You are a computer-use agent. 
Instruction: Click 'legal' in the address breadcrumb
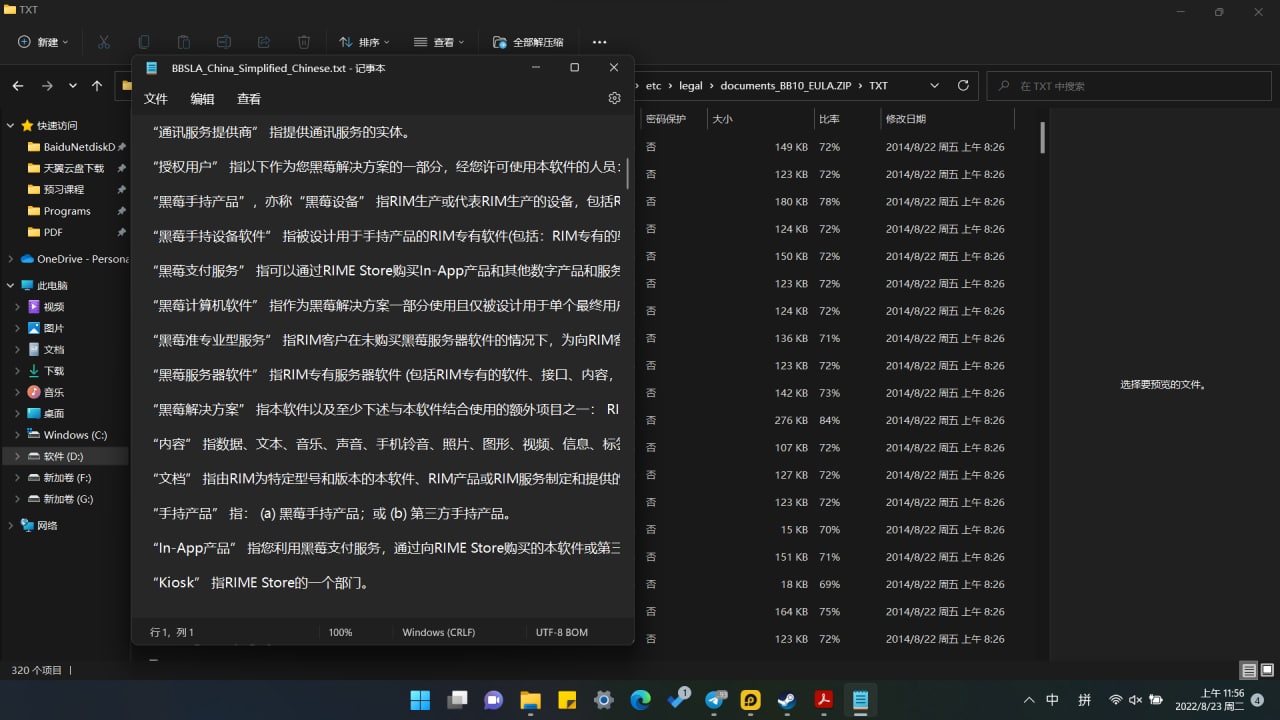pyautogui.click(x=690, y=86)
